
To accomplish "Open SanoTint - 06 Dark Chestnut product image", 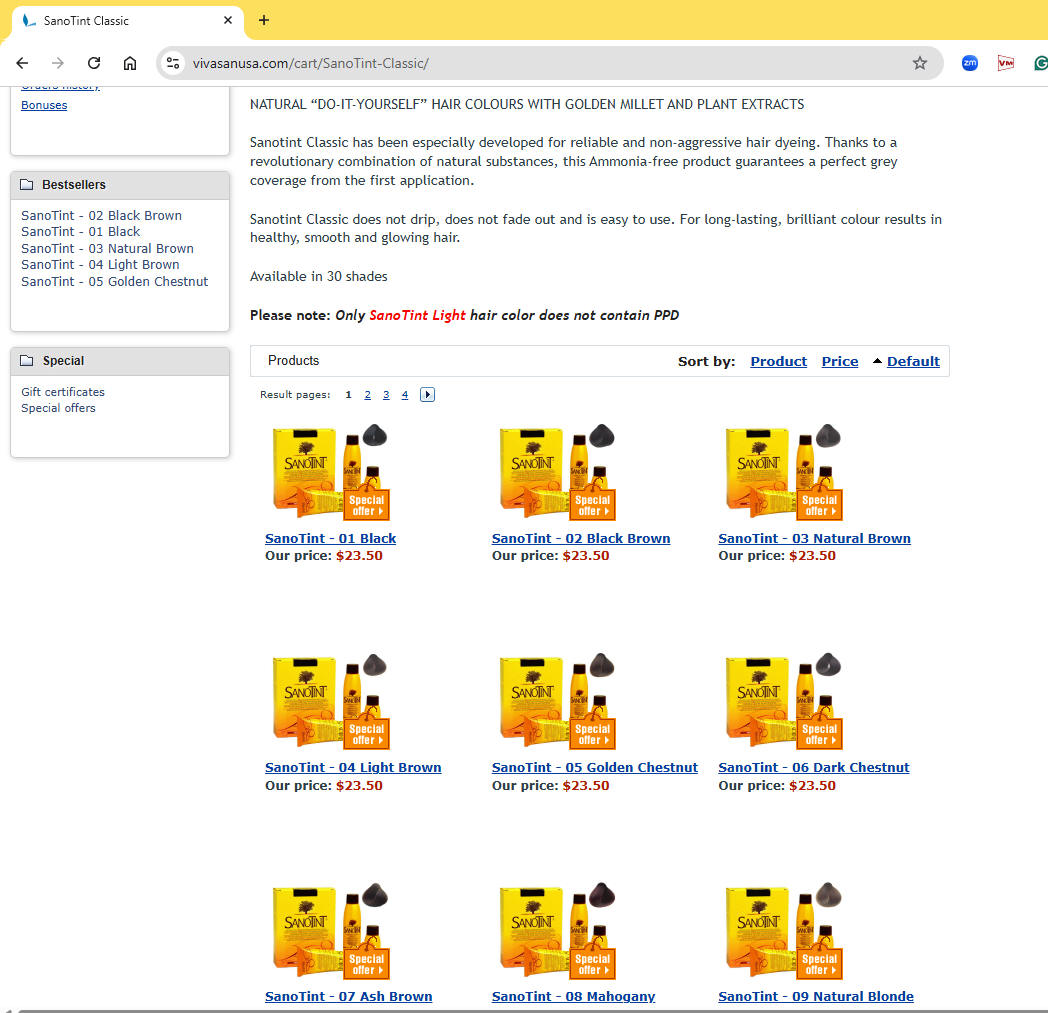I will [784, 701].
